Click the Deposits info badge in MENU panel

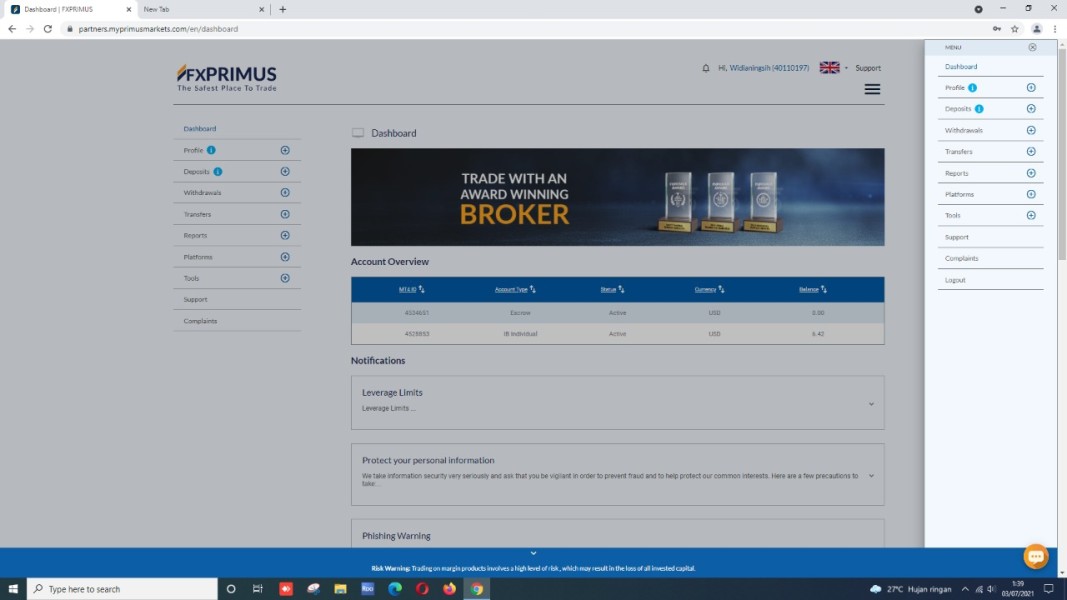pos(979,109)
